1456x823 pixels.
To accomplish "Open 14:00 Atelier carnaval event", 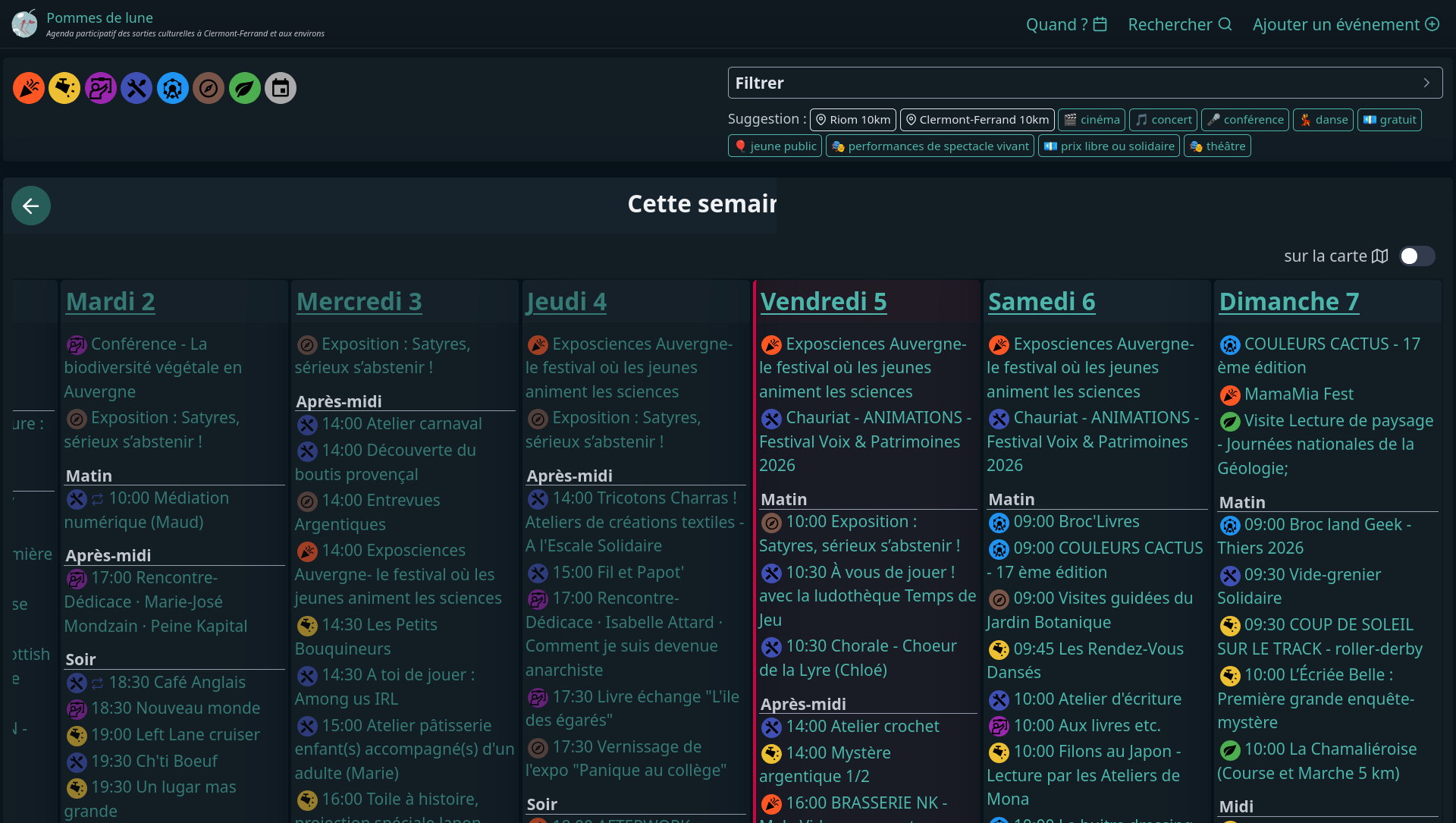I will point(390,424).
